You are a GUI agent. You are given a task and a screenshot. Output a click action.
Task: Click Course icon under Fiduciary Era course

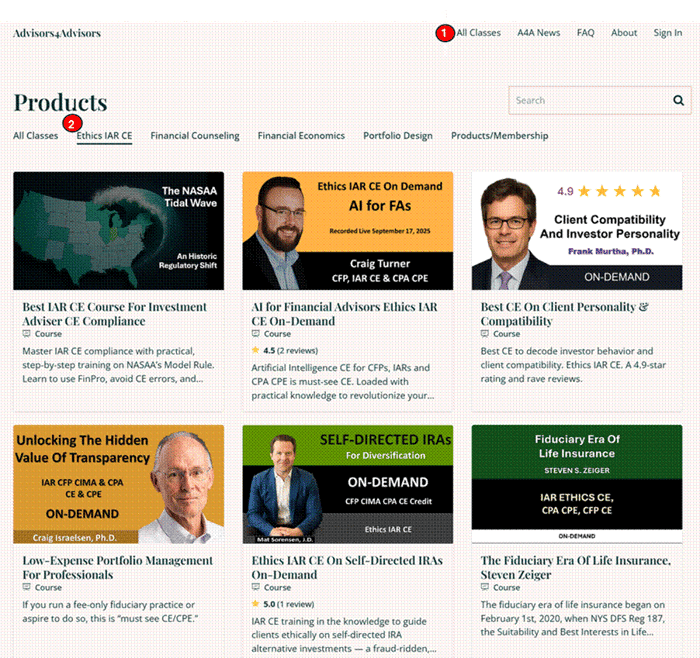pos(486,587)
